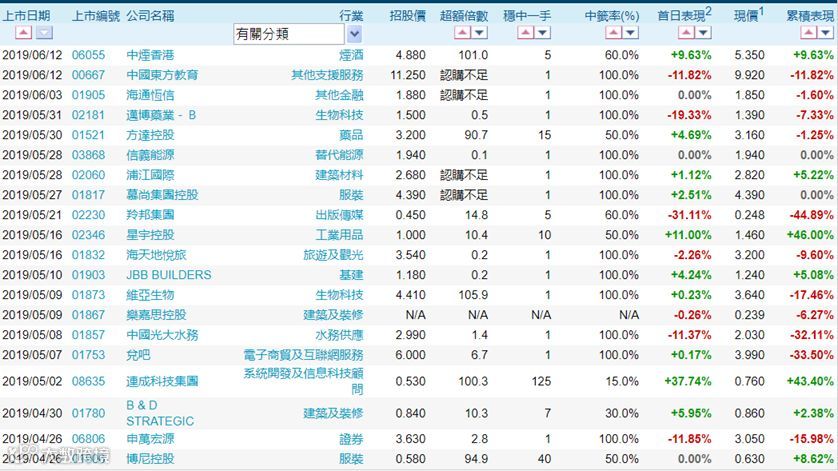Click the 招股價 column header

tap(408, 16)
